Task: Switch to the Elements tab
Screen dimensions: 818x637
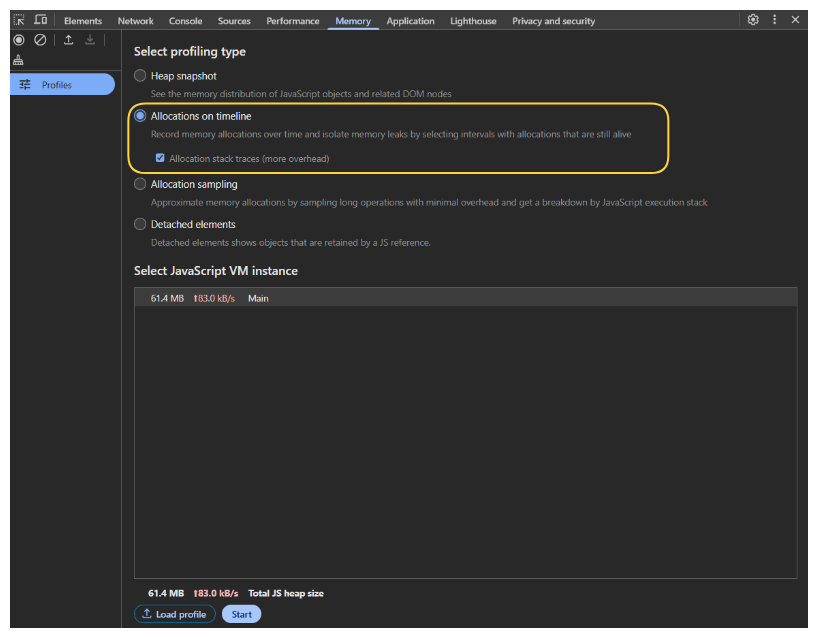Action: tap(83, 21)
